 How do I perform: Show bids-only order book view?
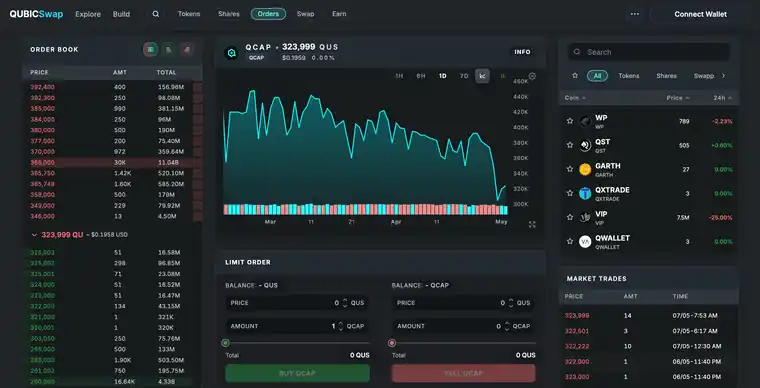[x=169, y=49]
